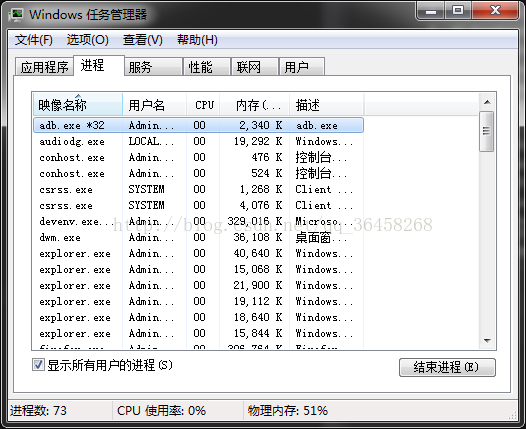This screenshot has height=429, width=526.
Task: Click the 进程数: 73 status entry
Action: point(38,411)
